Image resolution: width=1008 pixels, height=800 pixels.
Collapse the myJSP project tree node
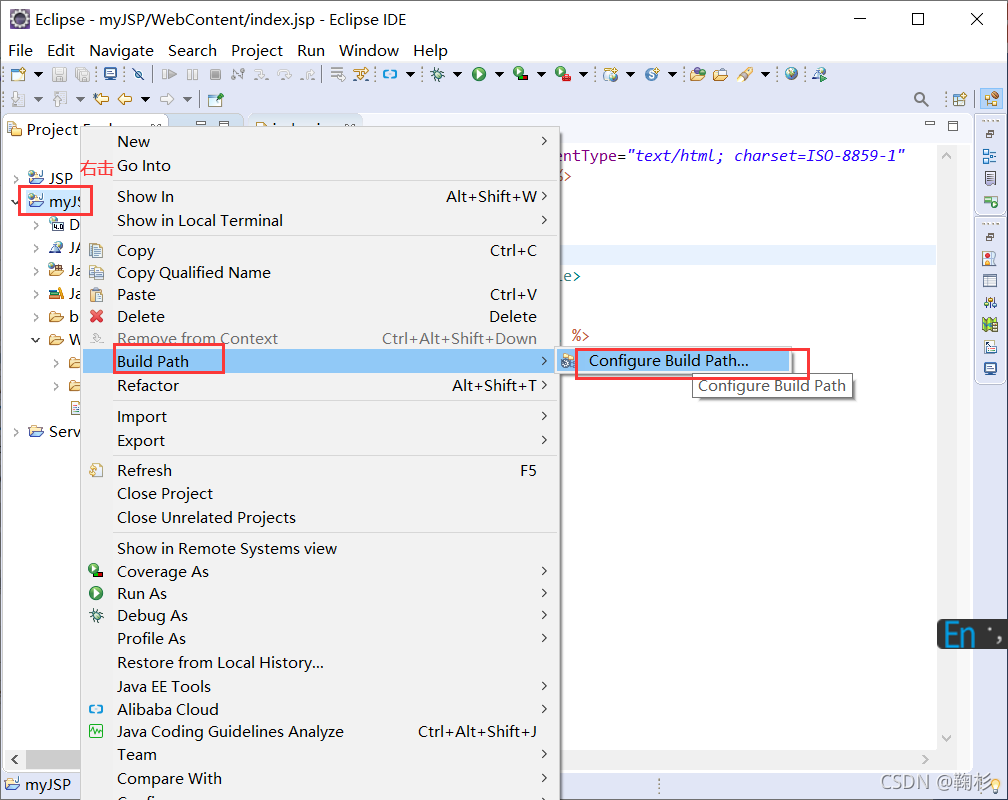15,202
